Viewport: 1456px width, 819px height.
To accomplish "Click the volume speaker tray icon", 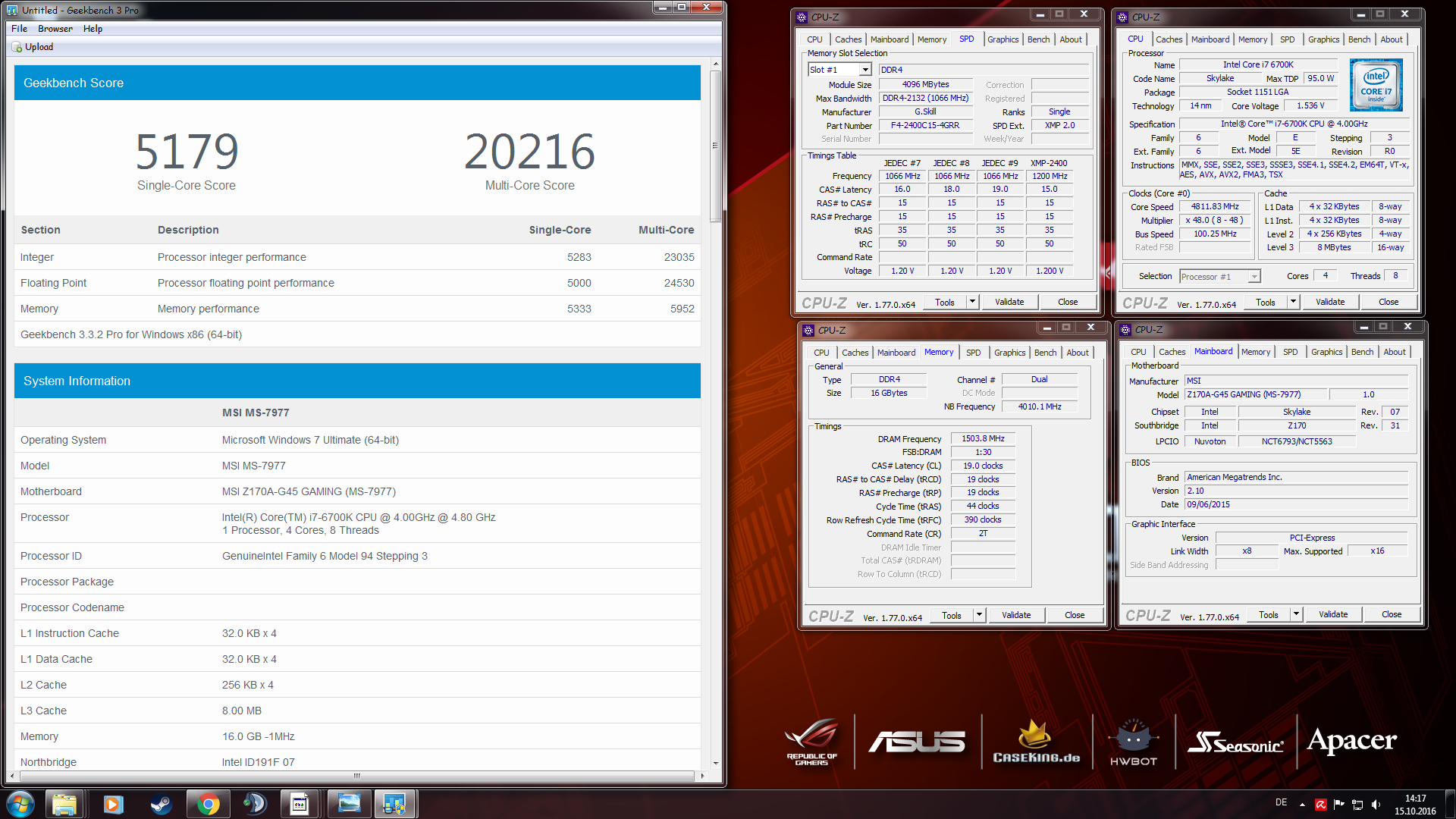I will [1376, 805].
